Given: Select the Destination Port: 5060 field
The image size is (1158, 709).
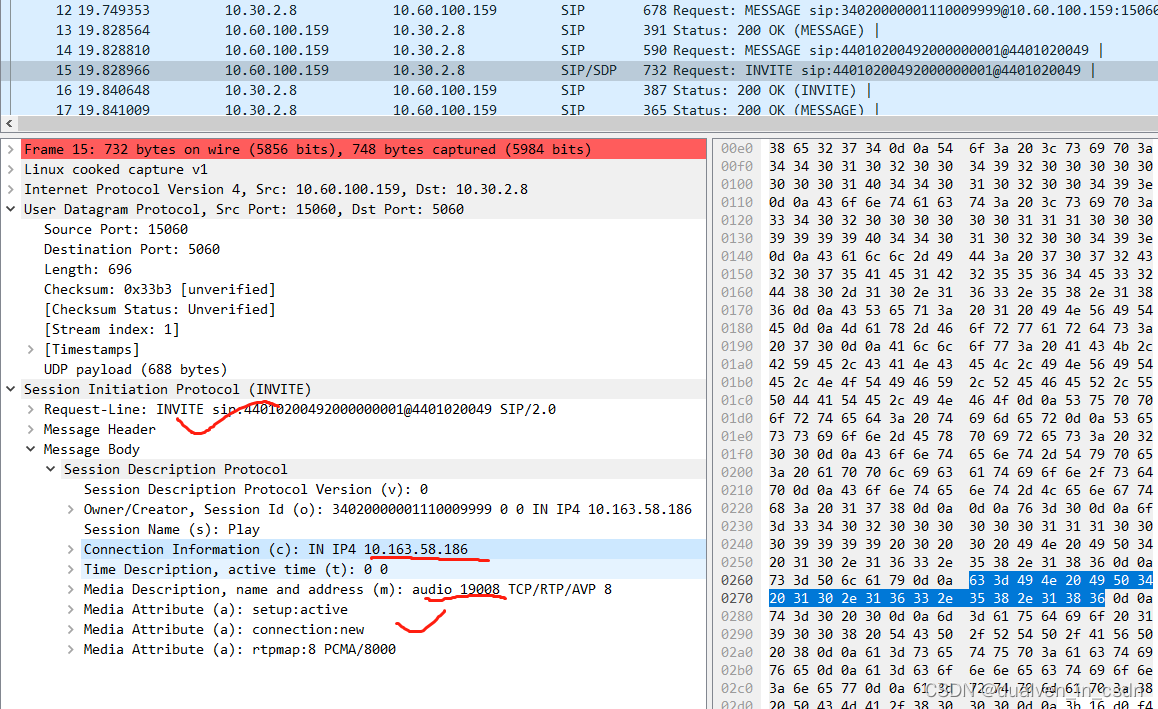Looking at the screenshot, I should click(131, 249).
